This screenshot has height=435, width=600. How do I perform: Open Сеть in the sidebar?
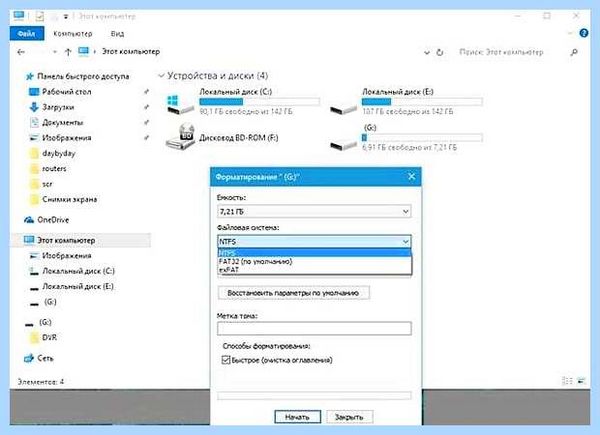(x=45, y=358)
